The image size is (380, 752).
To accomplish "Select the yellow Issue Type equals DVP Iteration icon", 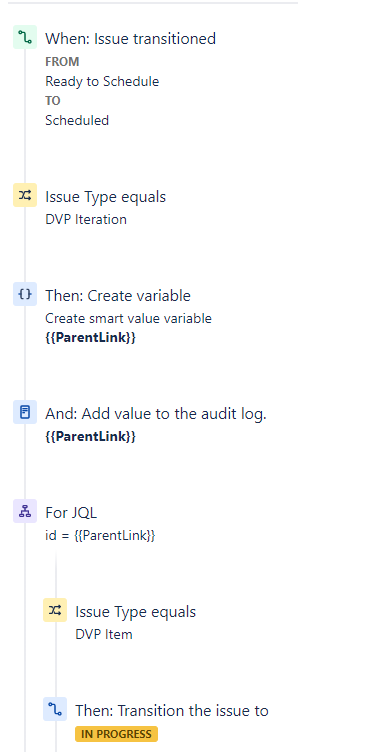I will point(25,195).
